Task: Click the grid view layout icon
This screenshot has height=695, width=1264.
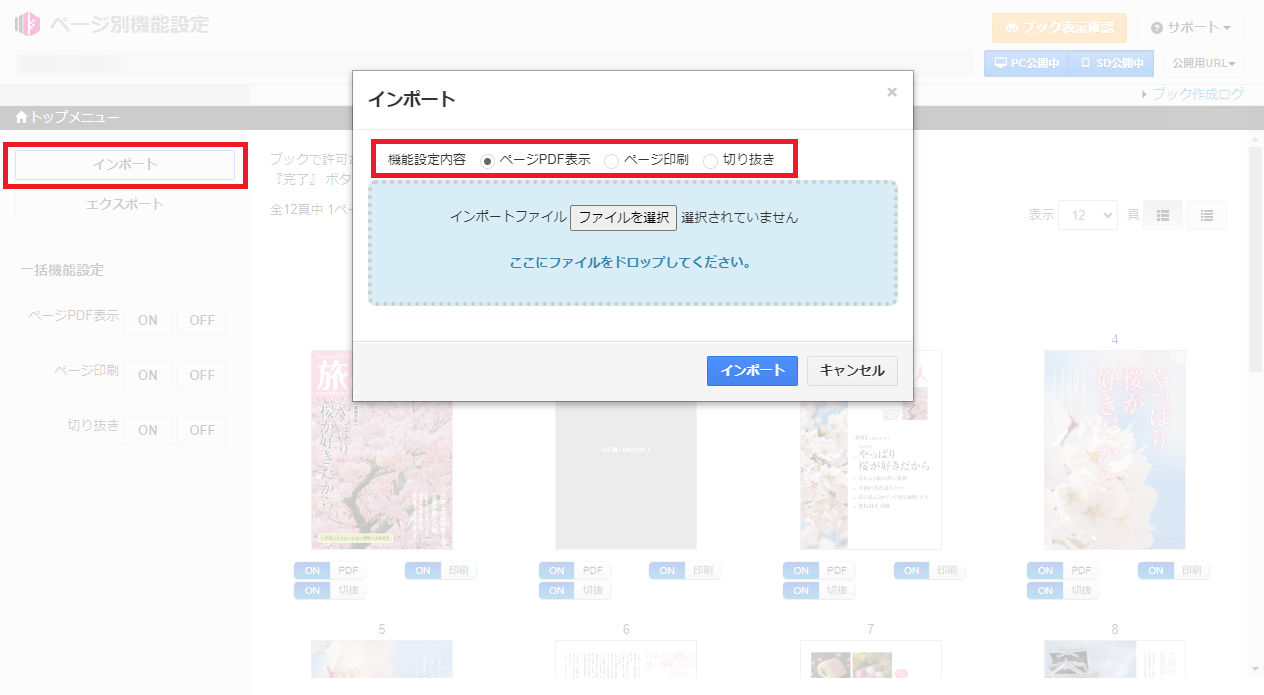Action: point(1162,214)
